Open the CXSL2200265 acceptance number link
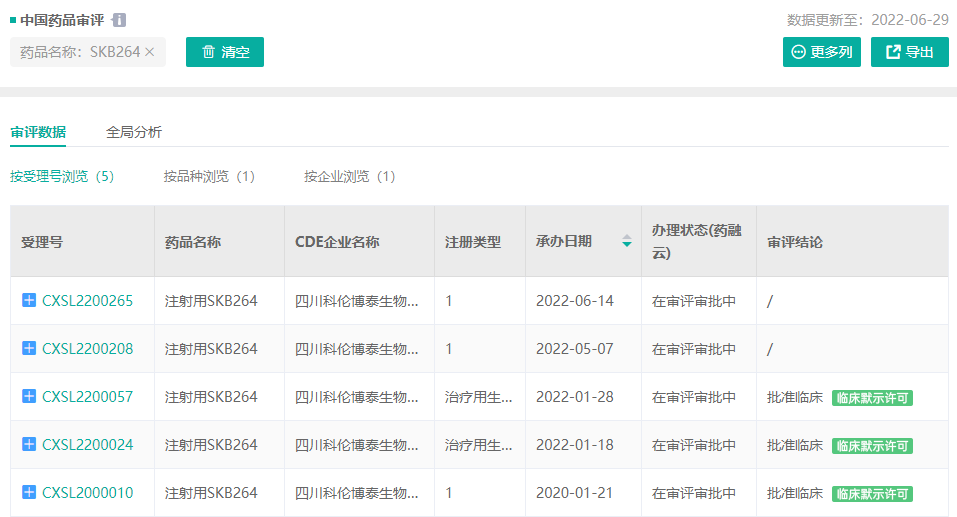The width and height of the screenshot is (957, 517). coord(87,301)
